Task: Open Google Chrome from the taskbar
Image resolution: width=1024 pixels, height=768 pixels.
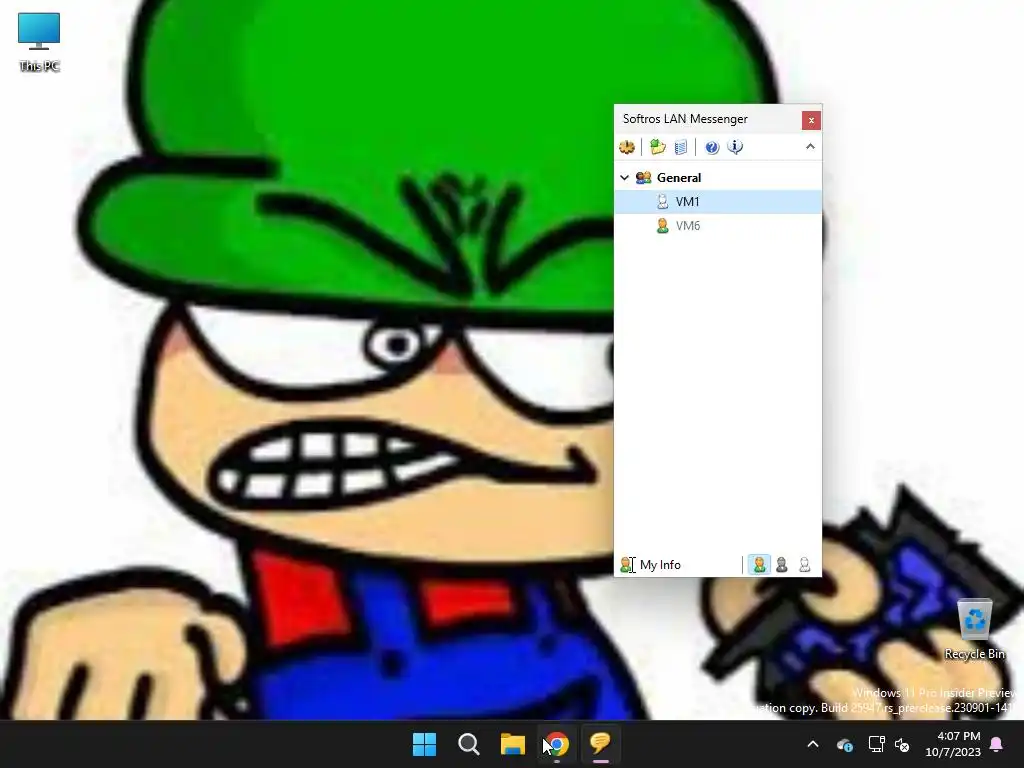Action: 557,744
